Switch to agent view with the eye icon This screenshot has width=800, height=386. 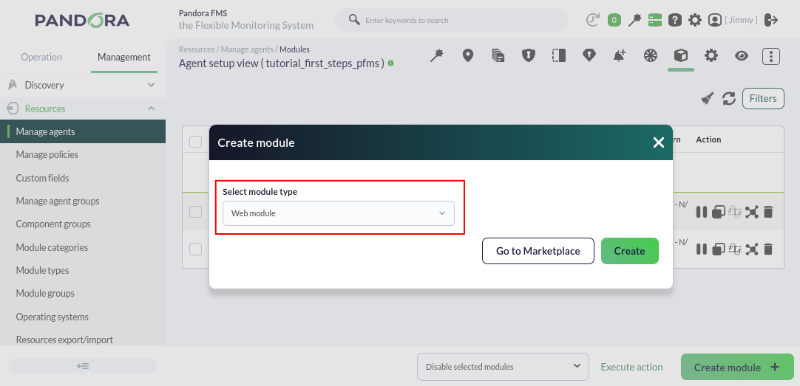click(741, 56)
